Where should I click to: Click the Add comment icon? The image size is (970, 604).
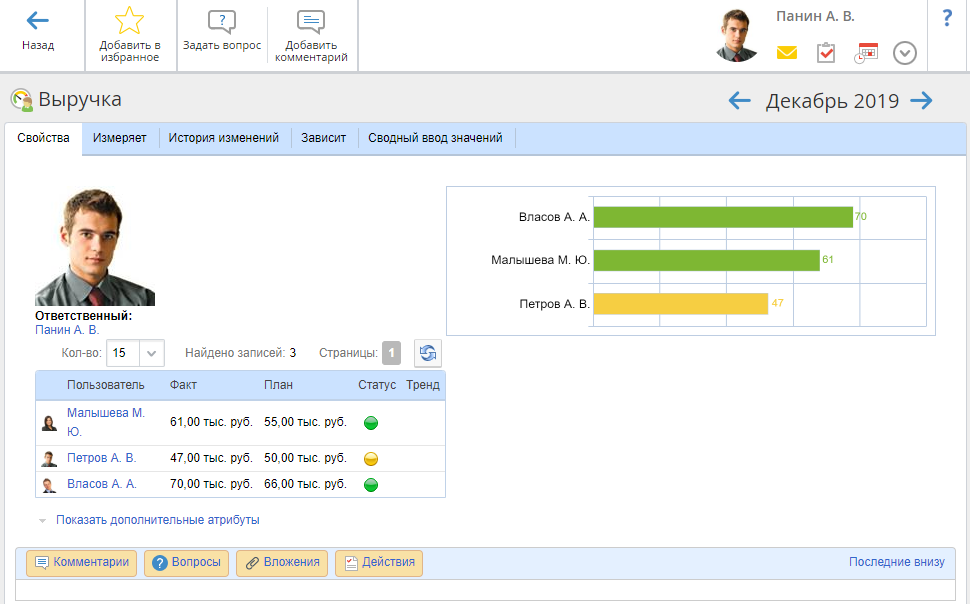311,22
